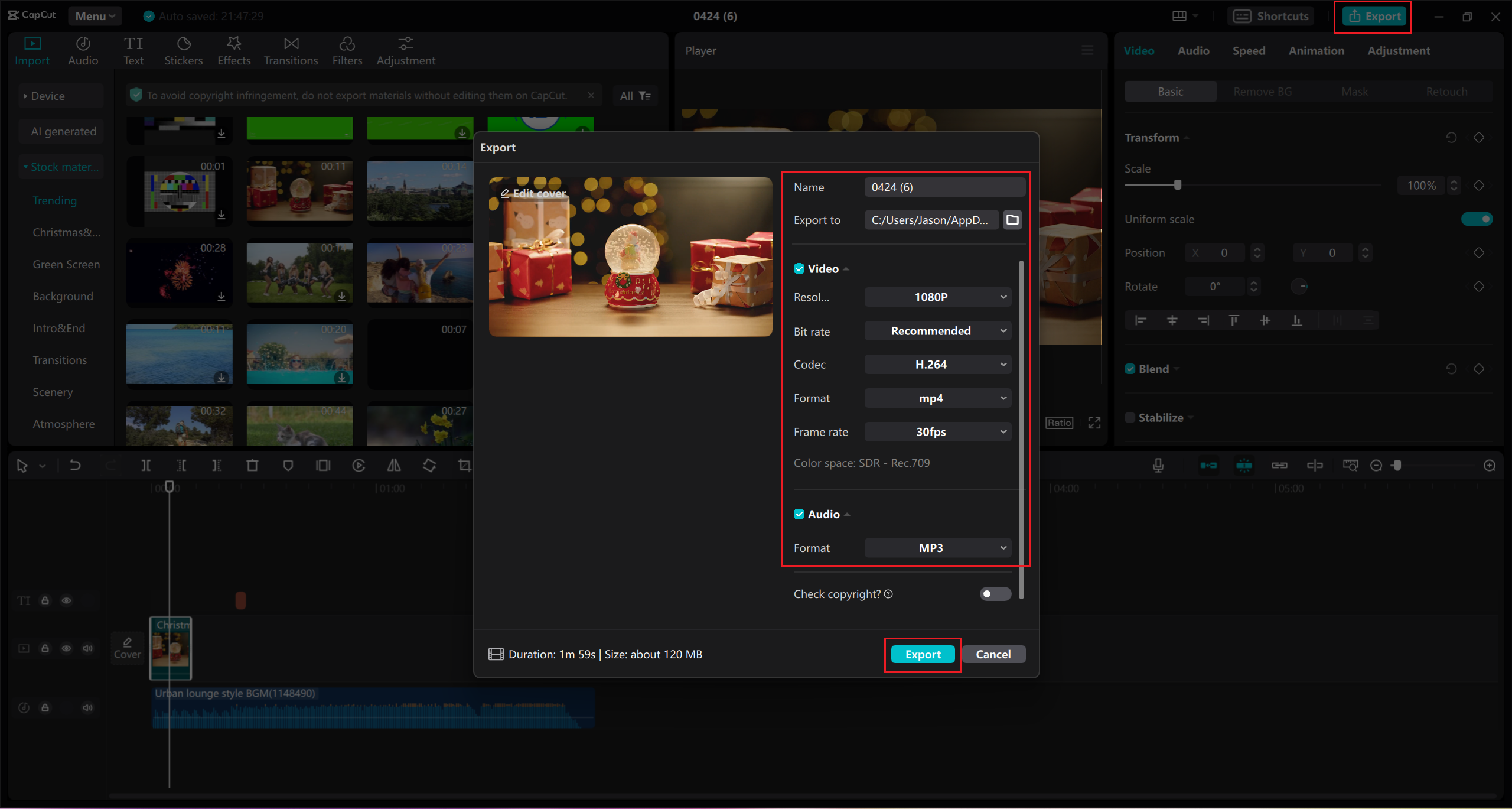Mute the video track speaker icon
Viewport: 1512px width, 809px height.
pyautogui.click(x=88, y=648)
